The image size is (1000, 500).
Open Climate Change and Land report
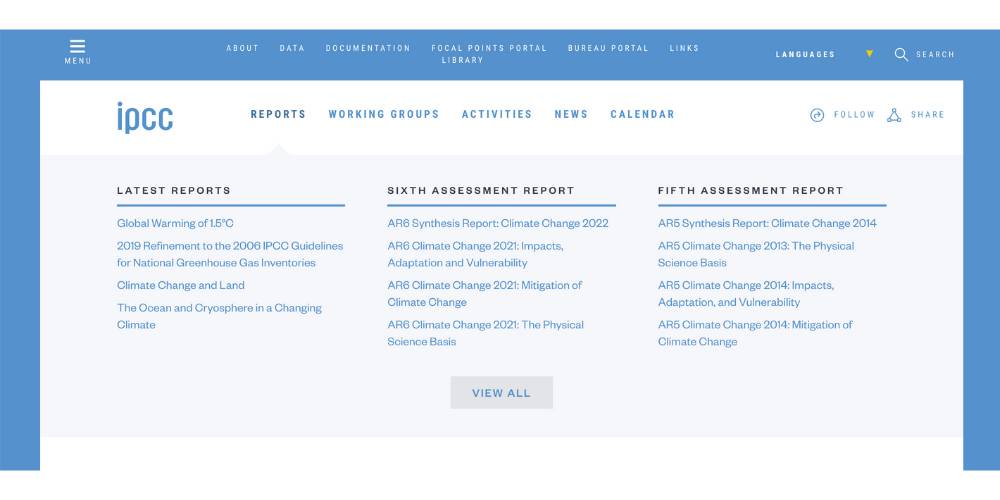(x=180, y=285)
